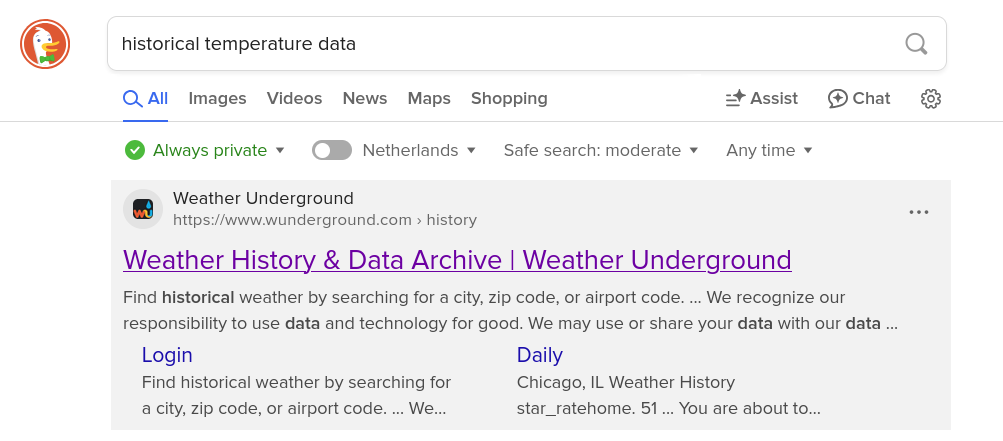Image resolution: width=1003 pixels, height=441 pixels.
Task: Click the DuckDuckGo duck logo
Action: tap(45, 44)
